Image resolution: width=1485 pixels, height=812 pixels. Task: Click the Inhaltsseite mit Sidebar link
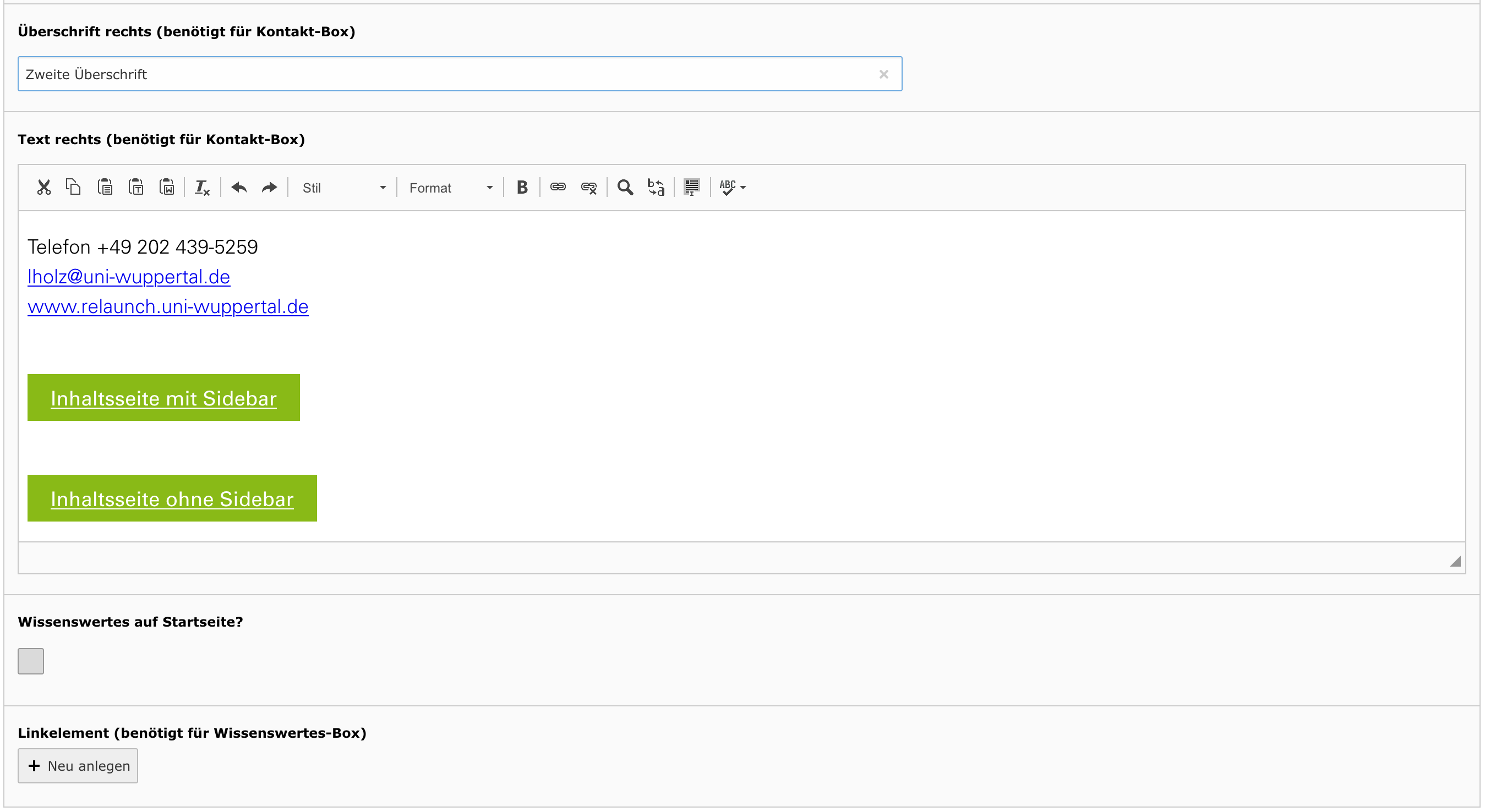point(163,399)
